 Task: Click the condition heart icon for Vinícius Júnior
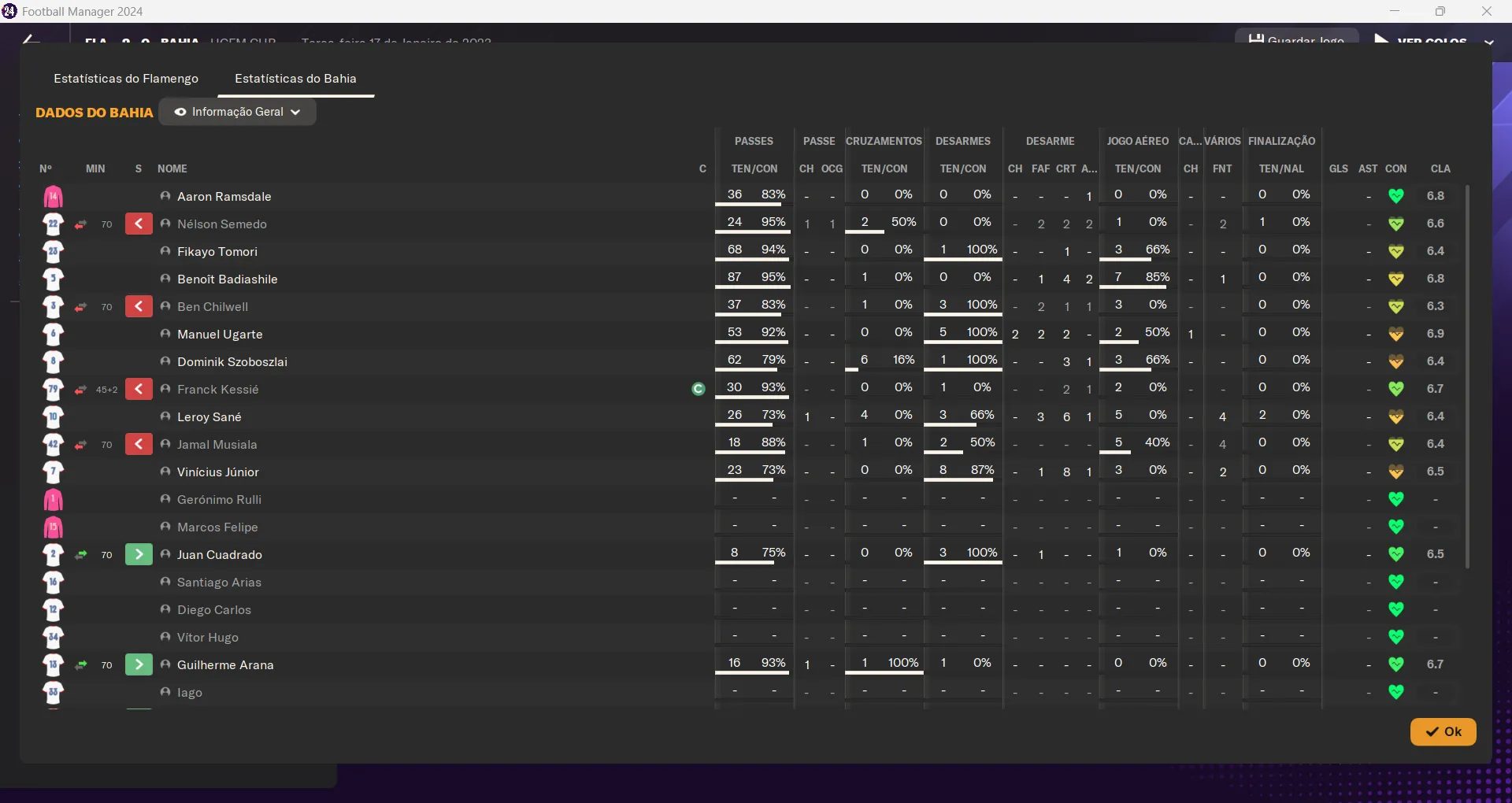(1396, 472)
